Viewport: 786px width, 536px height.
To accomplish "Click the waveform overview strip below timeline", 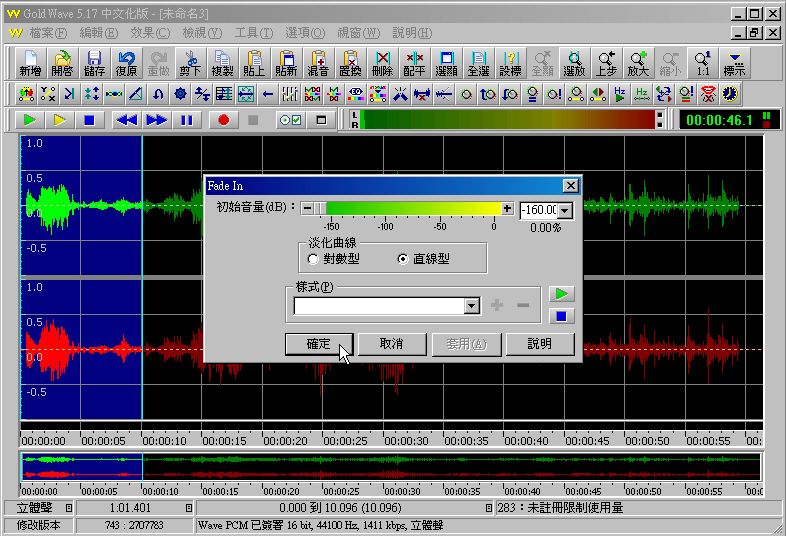I will pyautogui.click(x=390, y=467).
